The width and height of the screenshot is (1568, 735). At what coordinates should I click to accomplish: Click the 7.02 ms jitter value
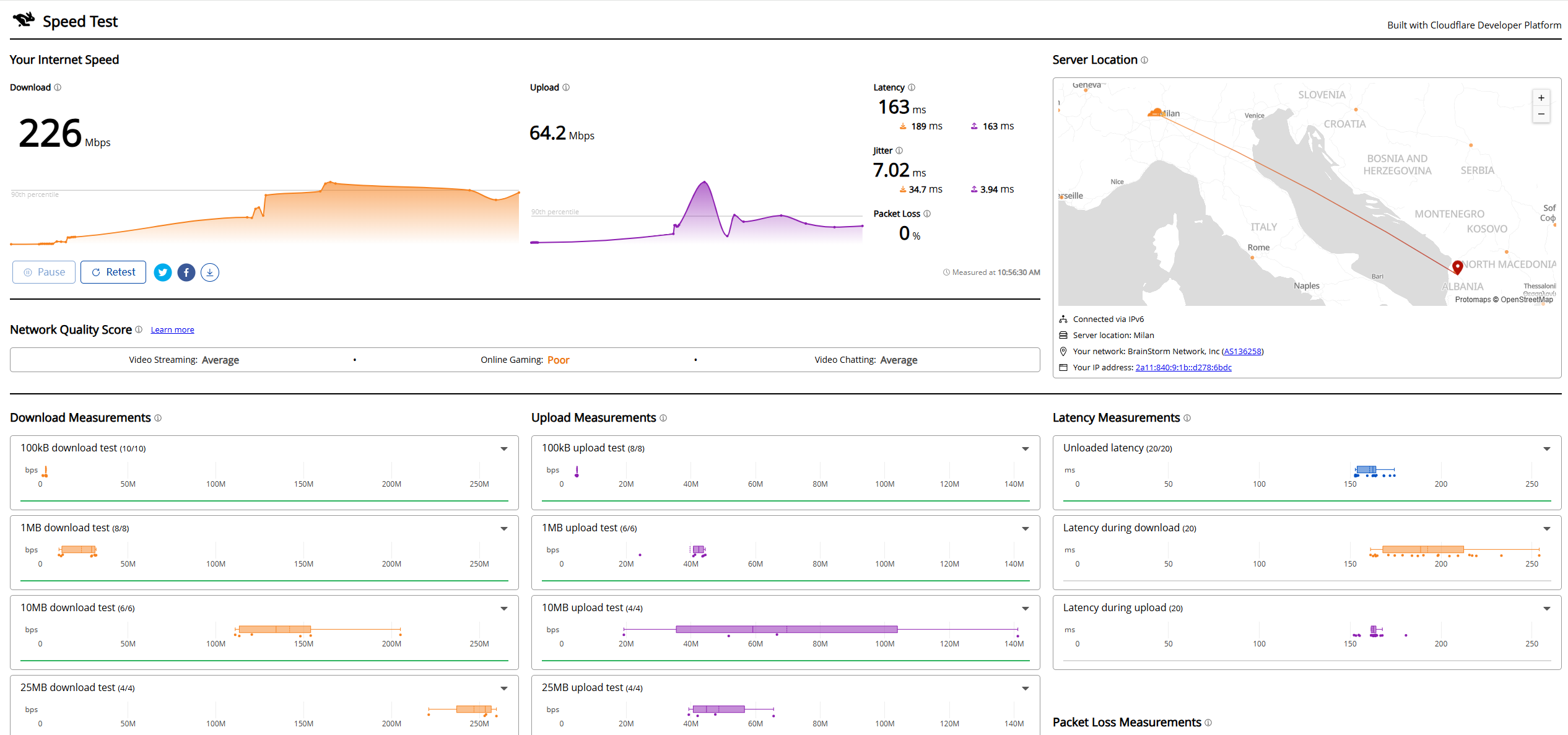899,170
